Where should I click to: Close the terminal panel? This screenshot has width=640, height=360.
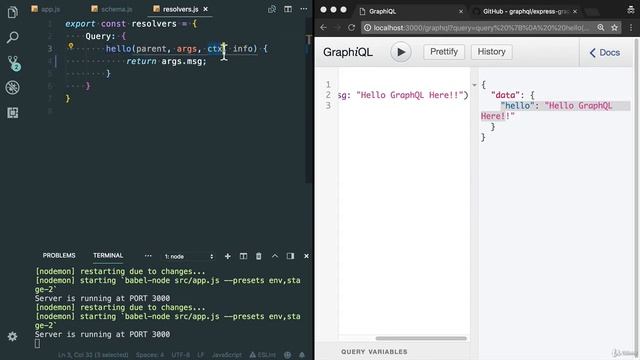click(306, 256)
